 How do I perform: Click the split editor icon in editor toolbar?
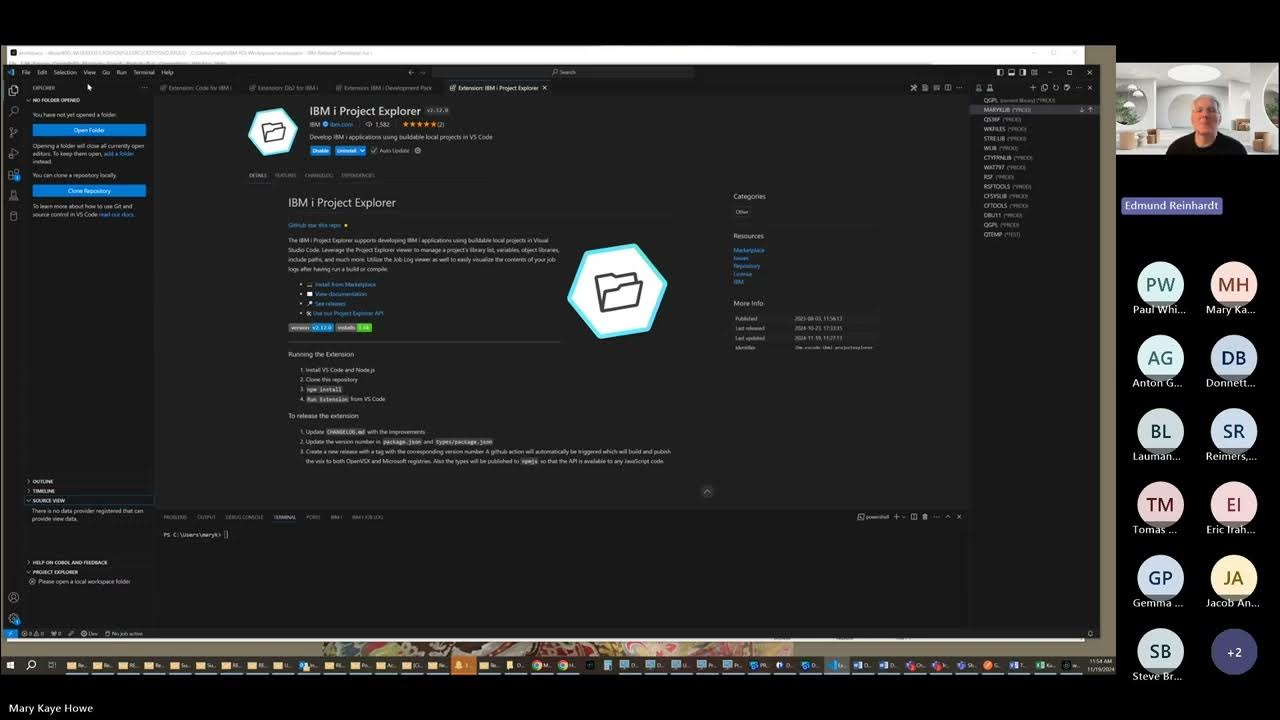948,88
